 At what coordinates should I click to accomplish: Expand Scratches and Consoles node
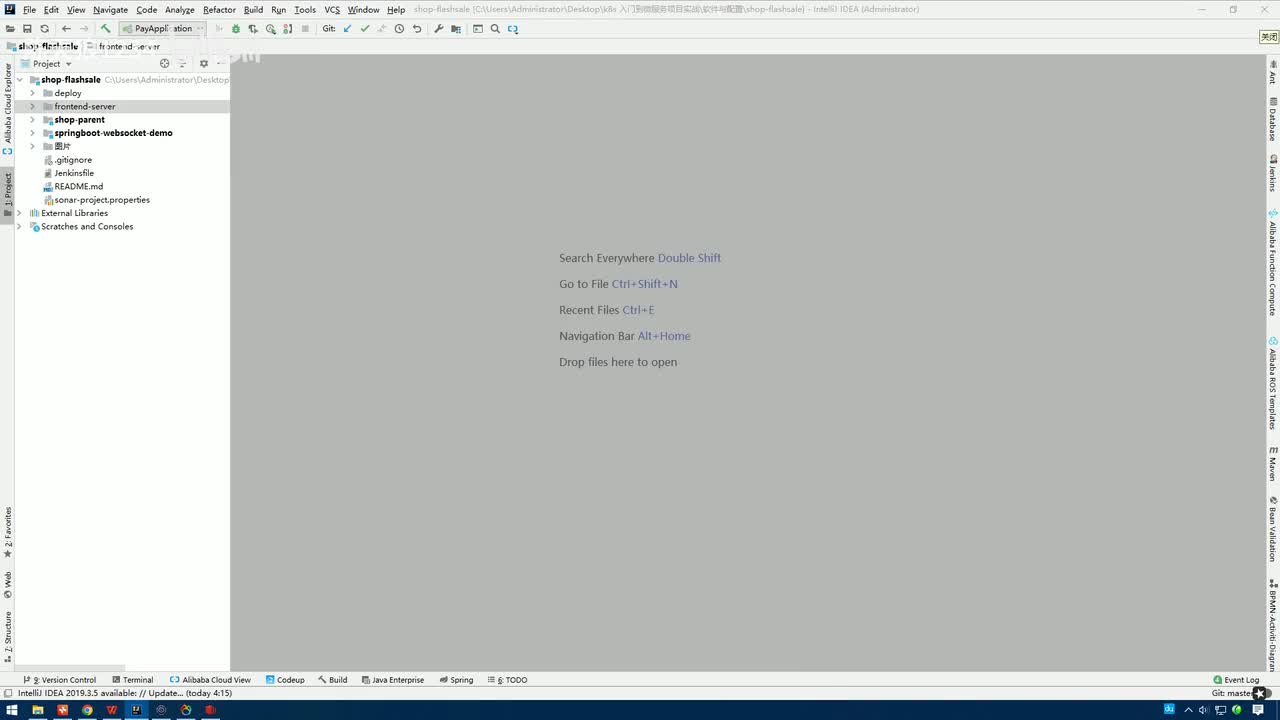coord(20,226)
